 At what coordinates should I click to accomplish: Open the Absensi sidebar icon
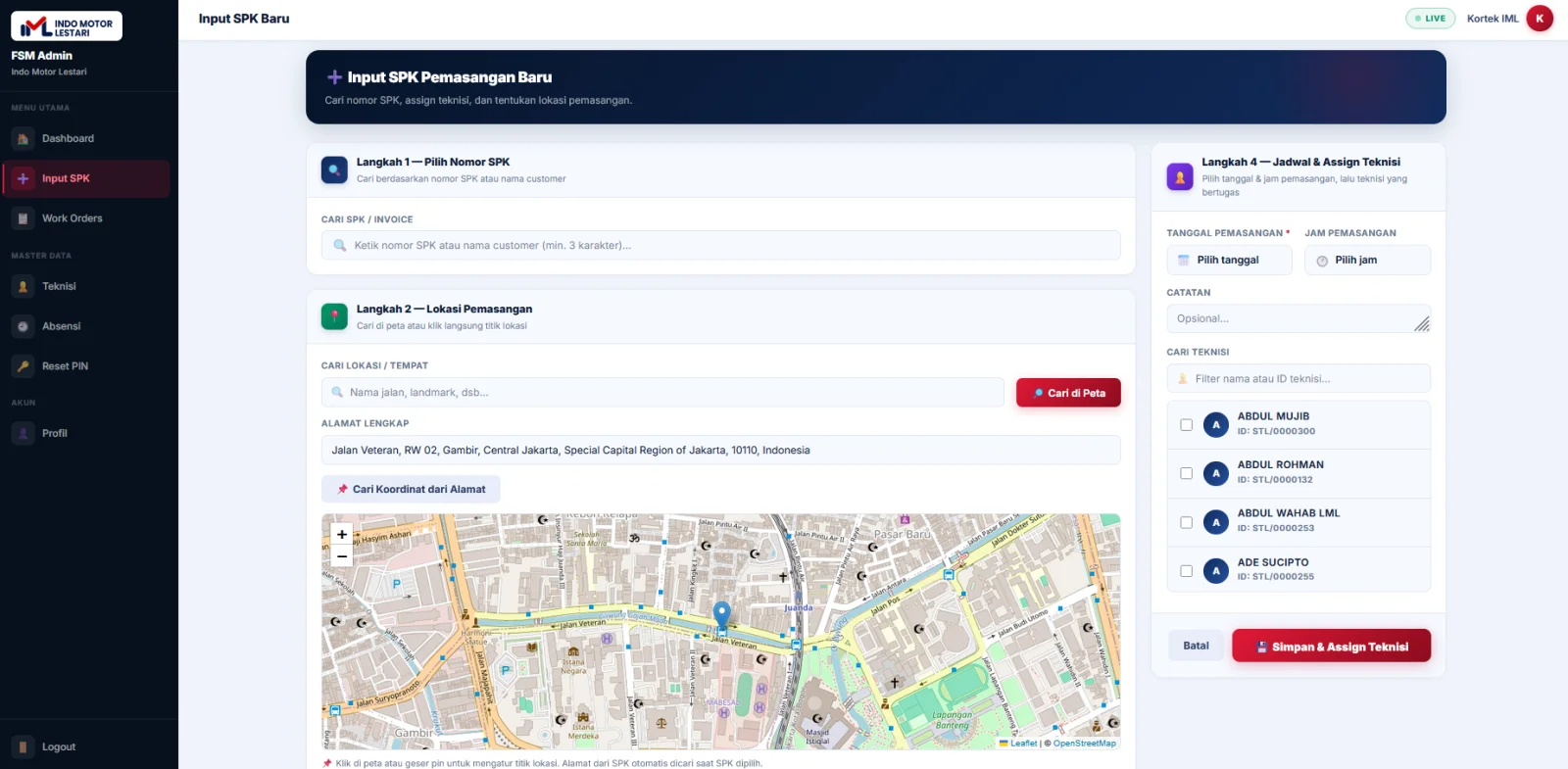(23, 326)
